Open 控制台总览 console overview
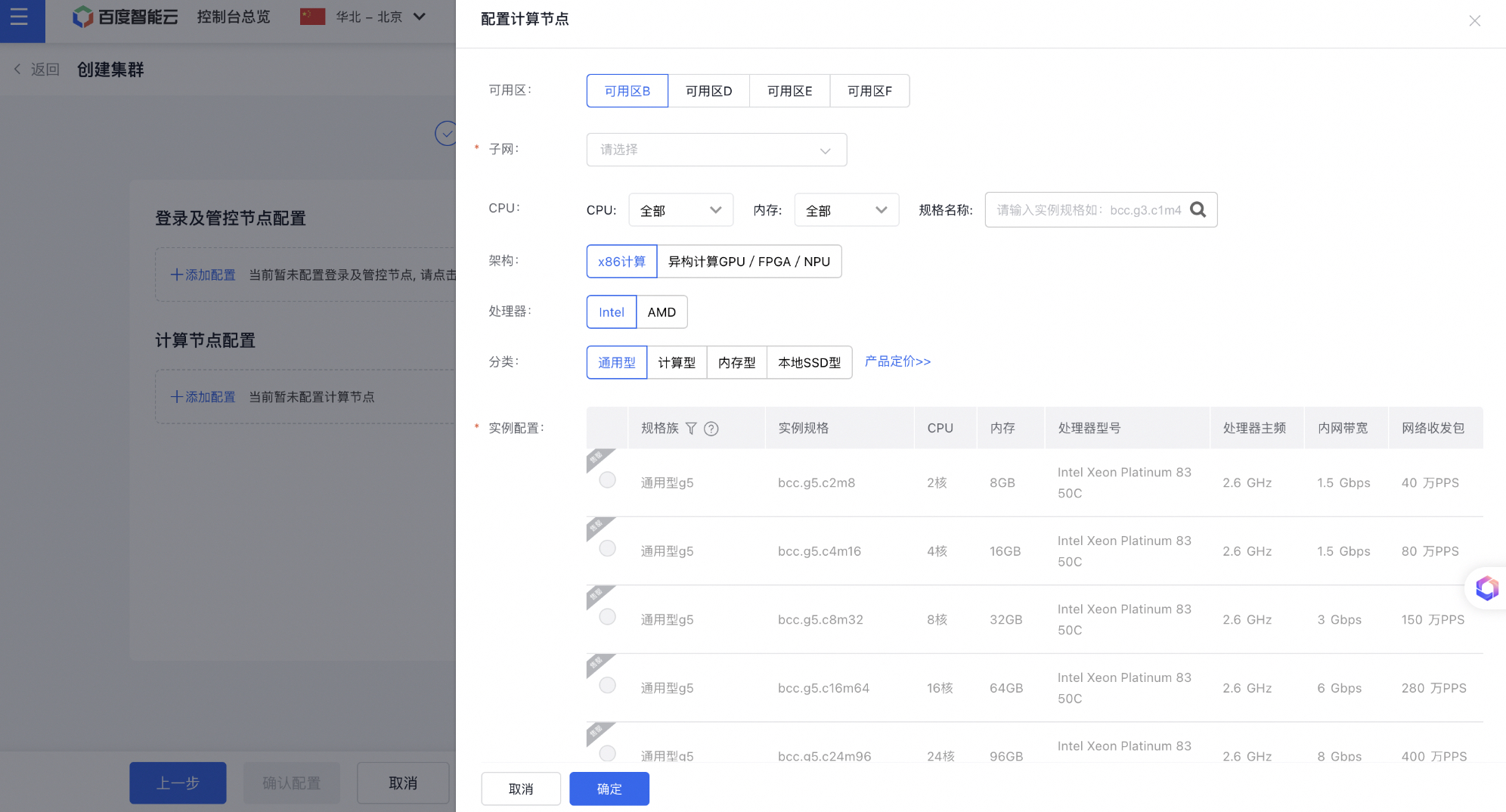Viewport: 1506px width, 812px height. point(234,17)
